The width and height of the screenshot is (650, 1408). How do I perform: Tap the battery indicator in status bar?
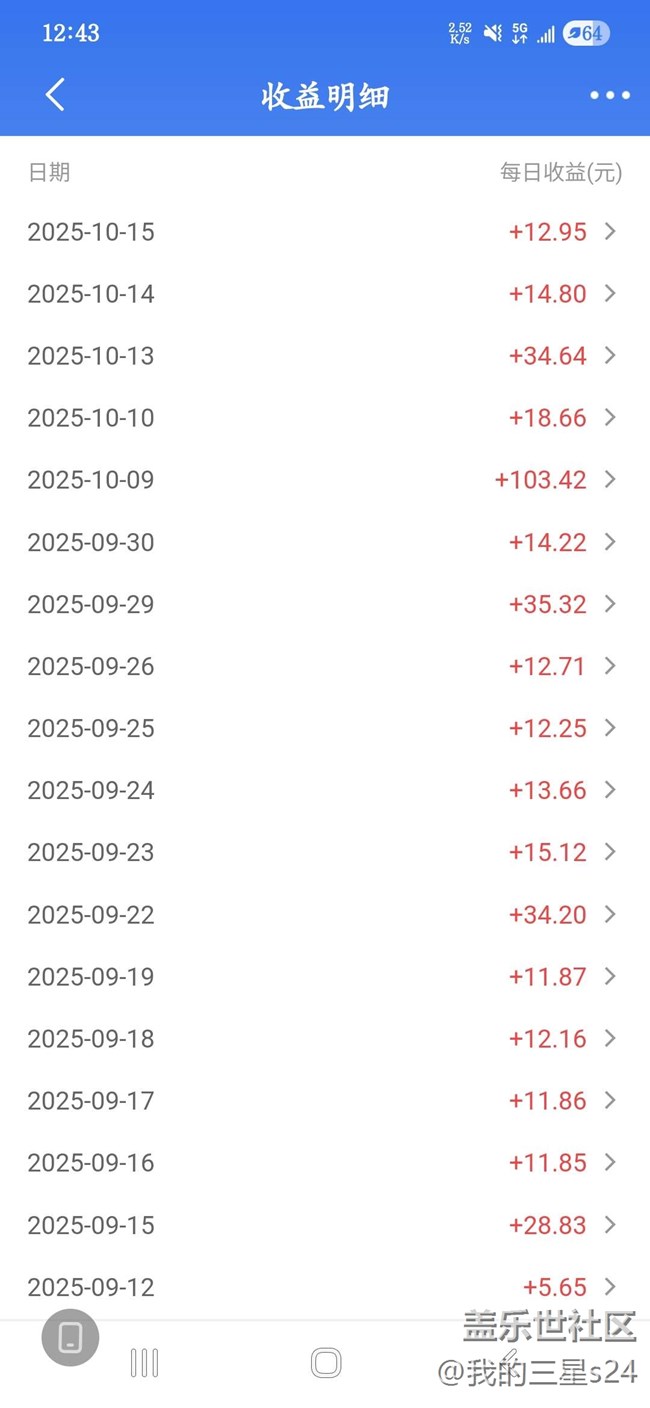coord(586,33)
